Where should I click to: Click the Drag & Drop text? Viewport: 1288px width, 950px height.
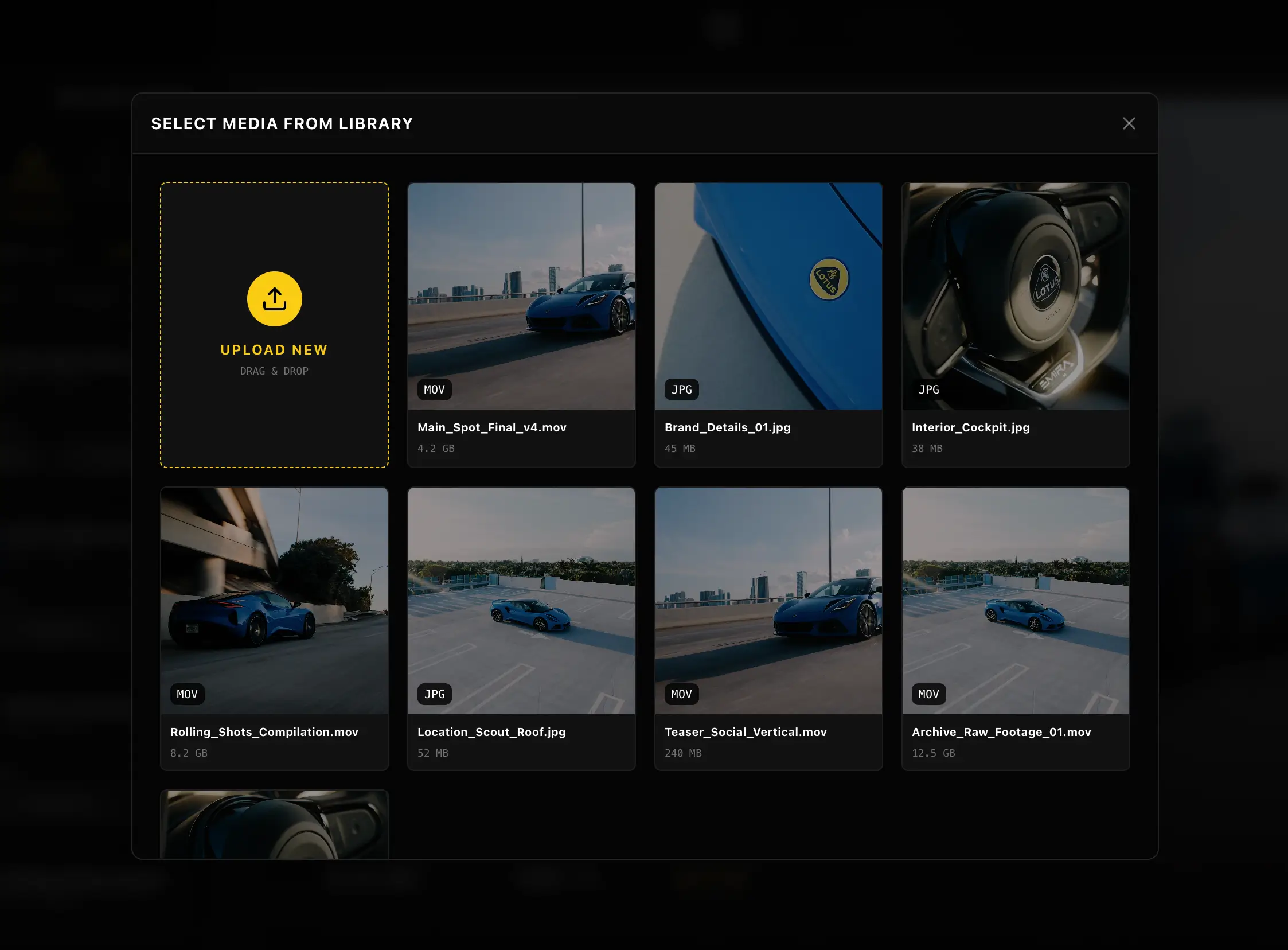click(274, 371)
